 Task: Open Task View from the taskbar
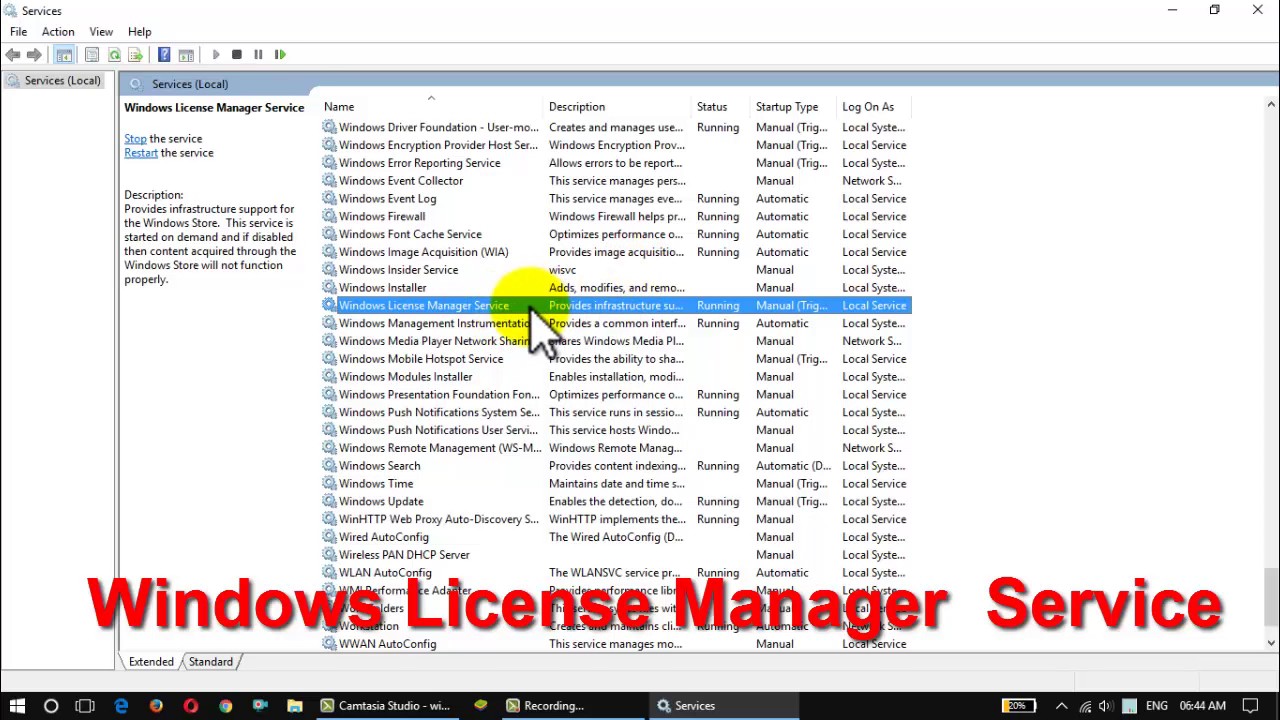pyautogui.click(x=85, y=706)
